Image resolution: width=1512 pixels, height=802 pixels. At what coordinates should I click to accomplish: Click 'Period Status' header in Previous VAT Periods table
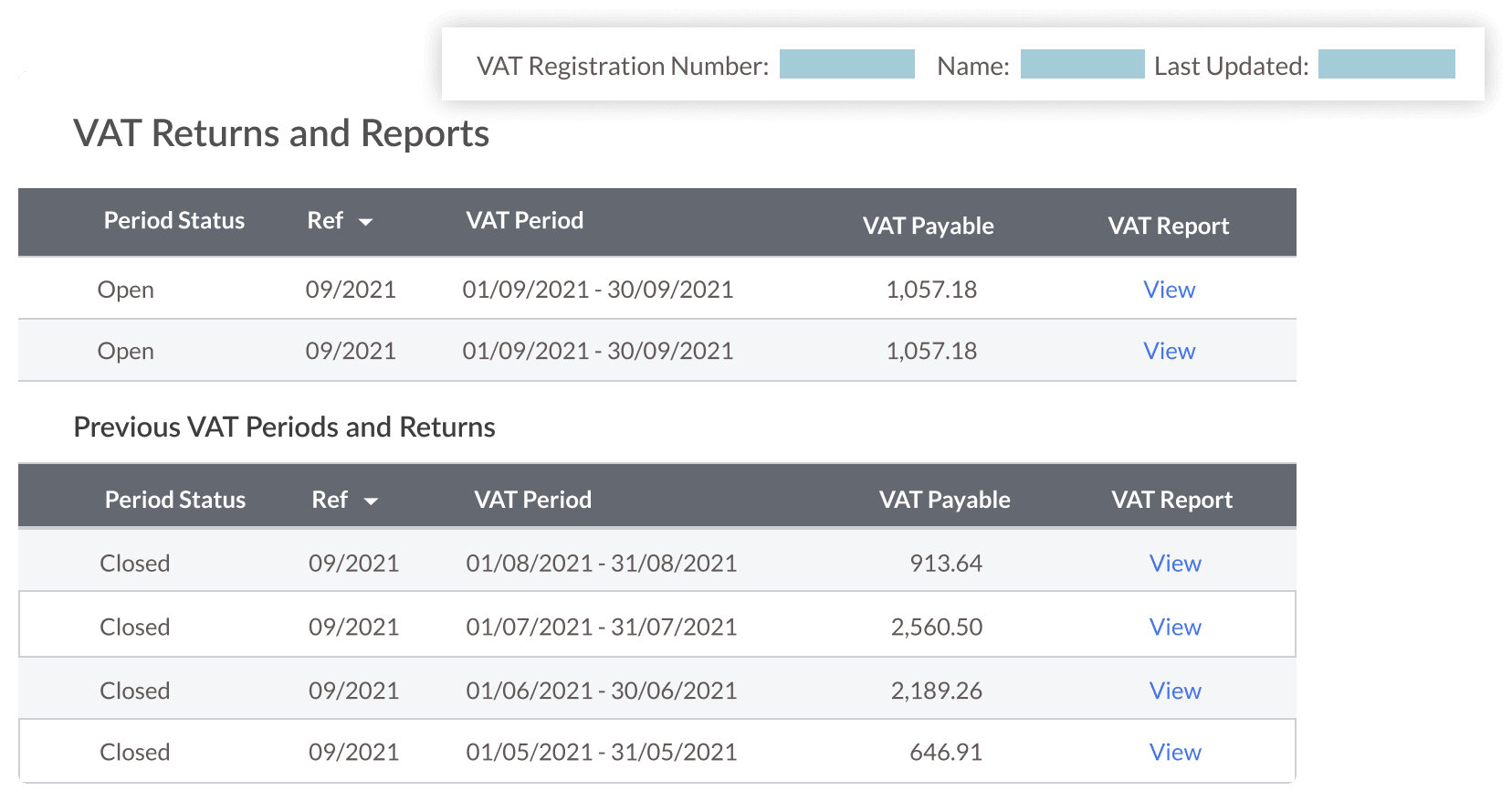tap(175, 501)
